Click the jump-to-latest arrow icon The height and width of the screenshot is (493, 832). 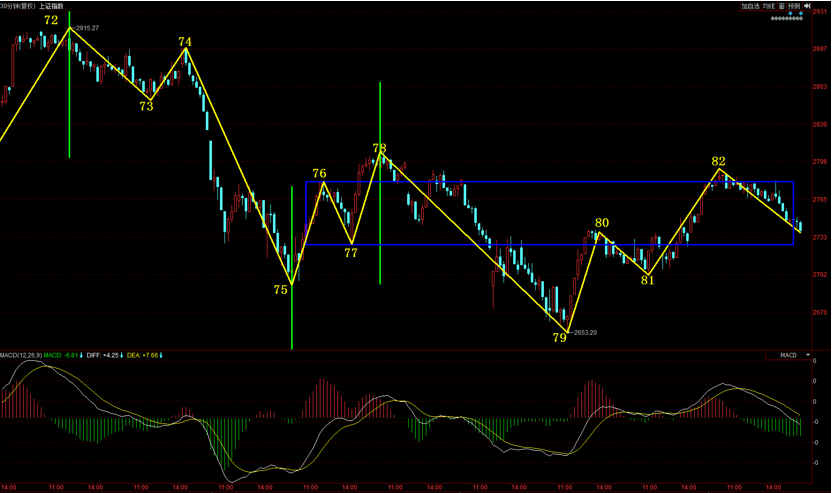point(805,6)
